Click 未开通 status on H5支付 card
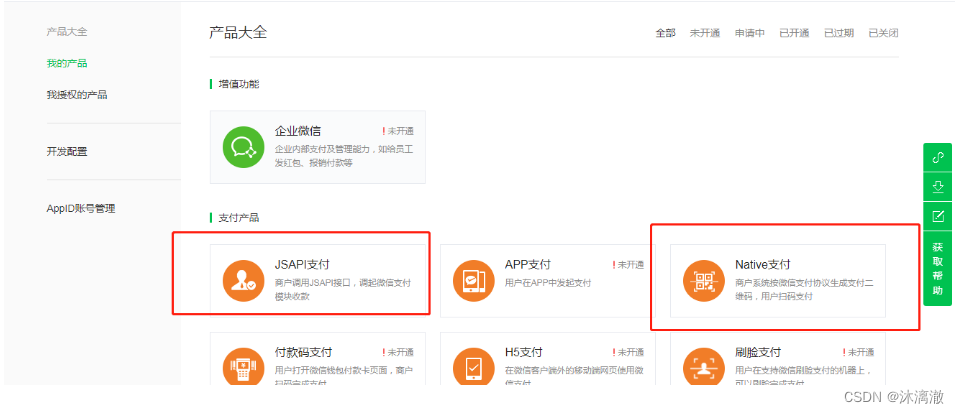Image resolution: width=959 pixels, height=414 pixels. coord(628,353)
